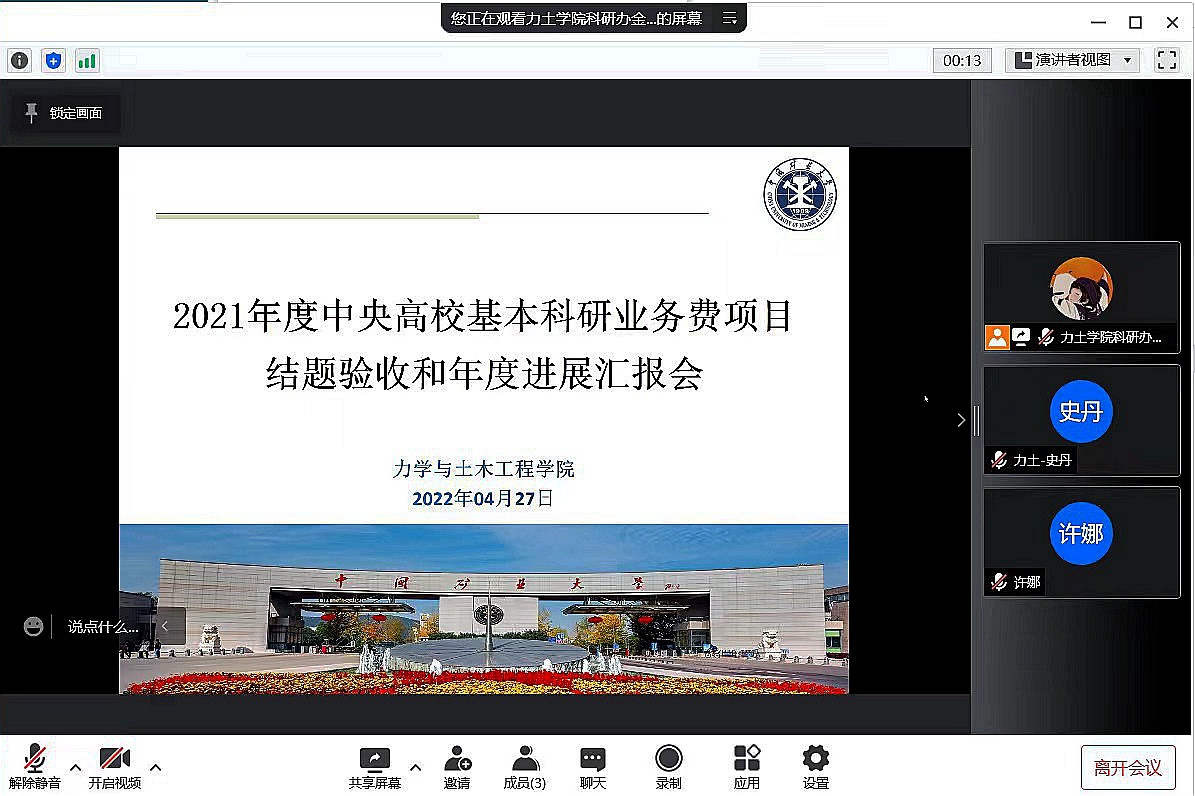Click the meeting info icon

[19, 61]
